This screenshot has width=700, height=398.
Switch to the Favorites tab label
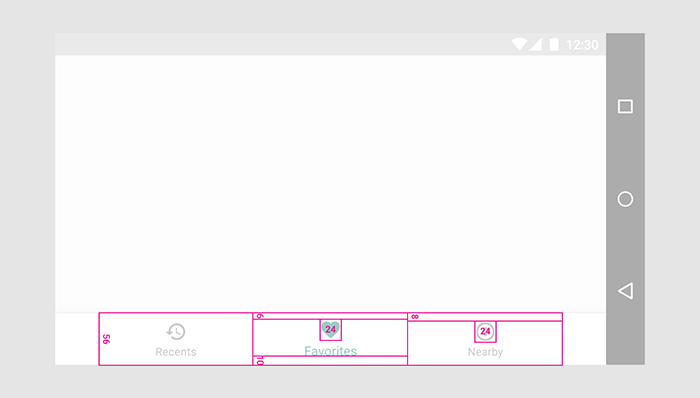(x=330, y=351)
